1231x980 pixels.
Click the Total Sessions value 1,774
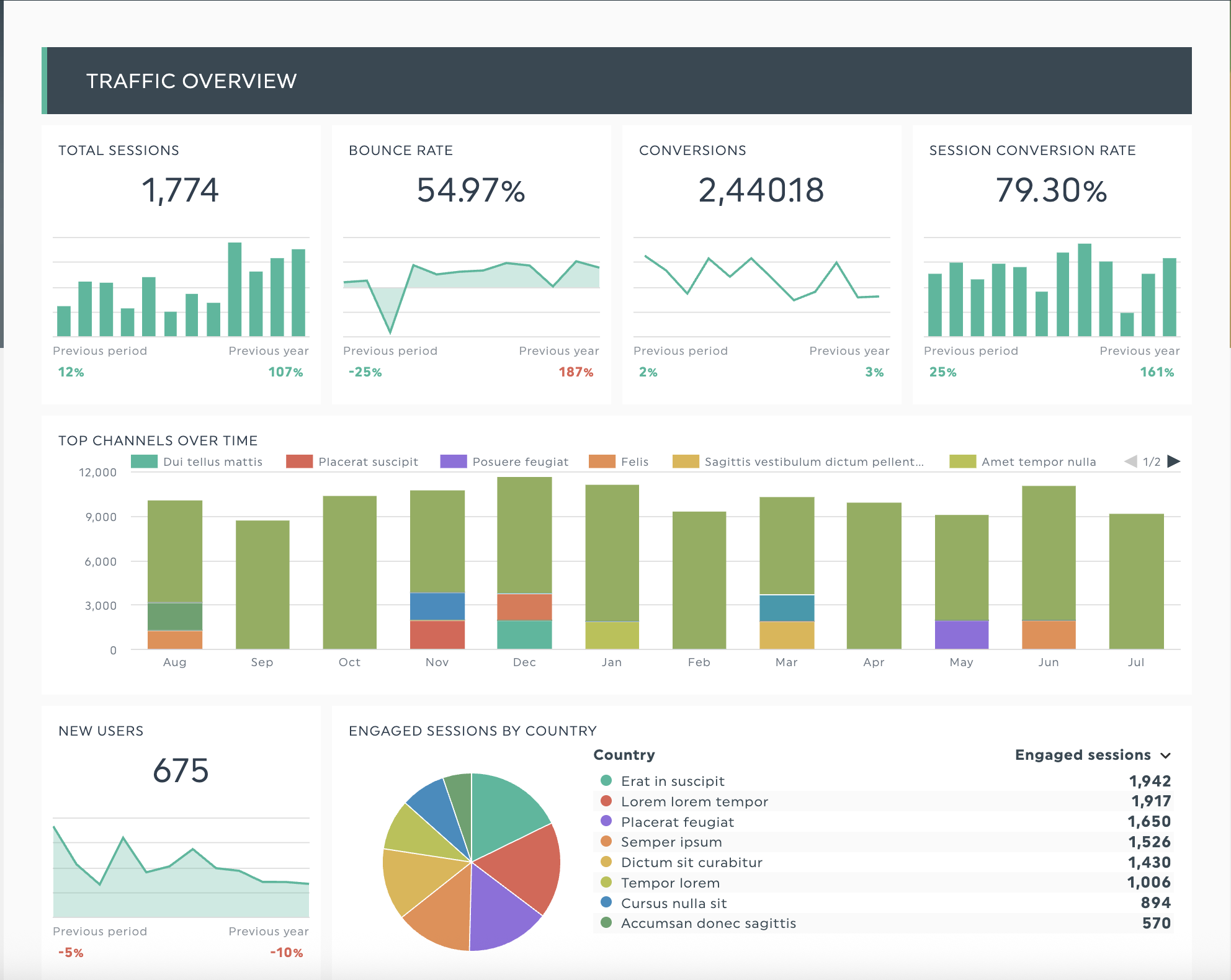180,190
